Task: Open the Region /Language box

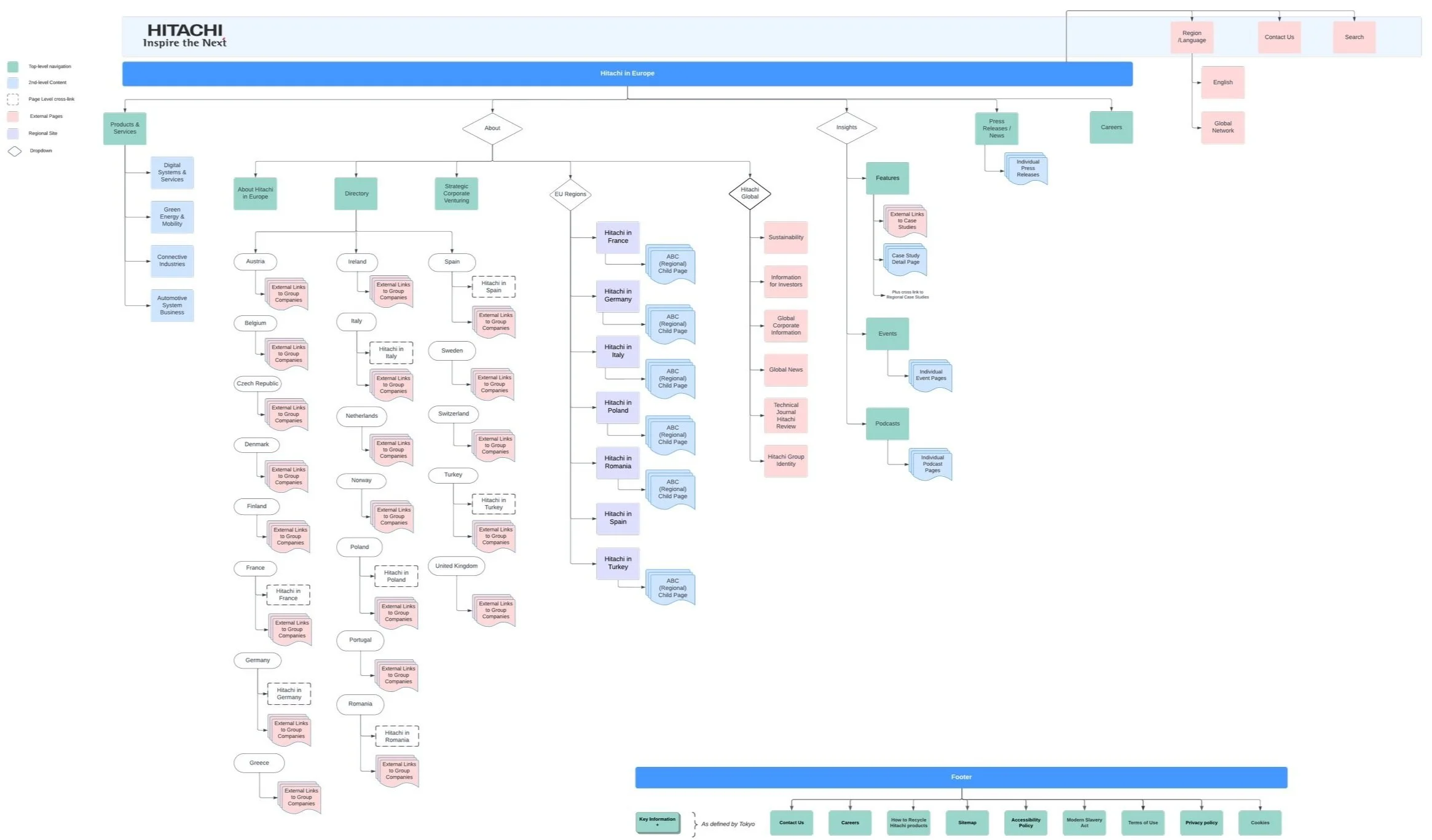Action: (1192, 37)
